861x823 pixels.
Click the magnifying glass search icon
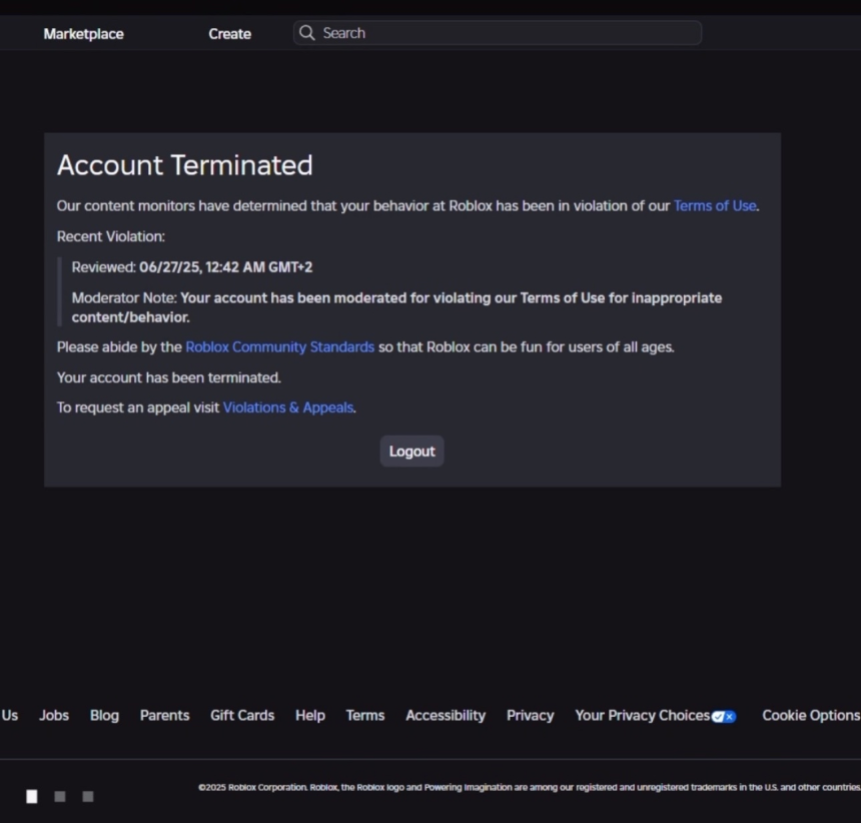pyautogui.click(x=307, y=33)
